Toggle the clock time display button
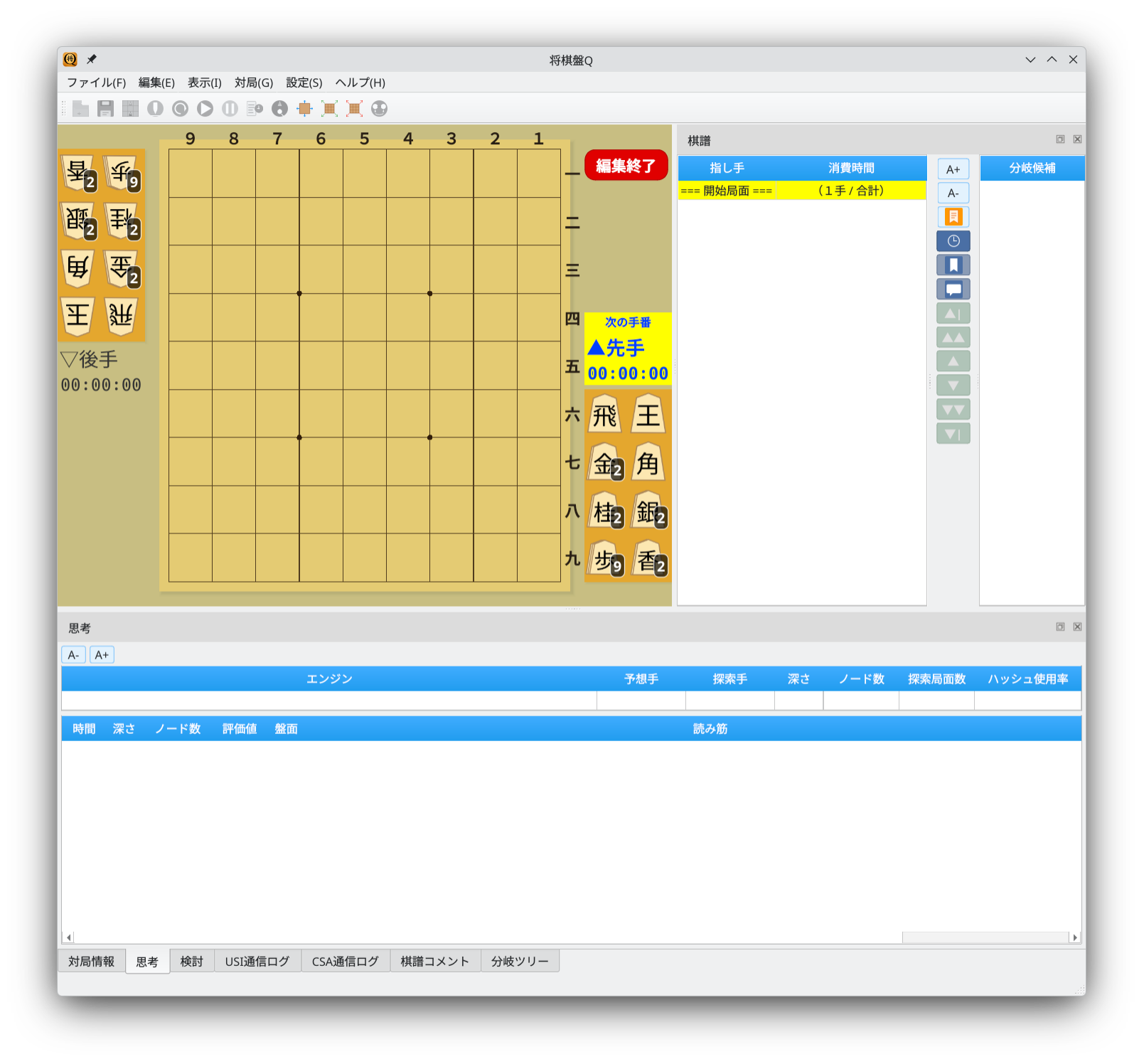Image resolution: width=1144 pixels, height=1064 pixels. (x=953, y=241)
